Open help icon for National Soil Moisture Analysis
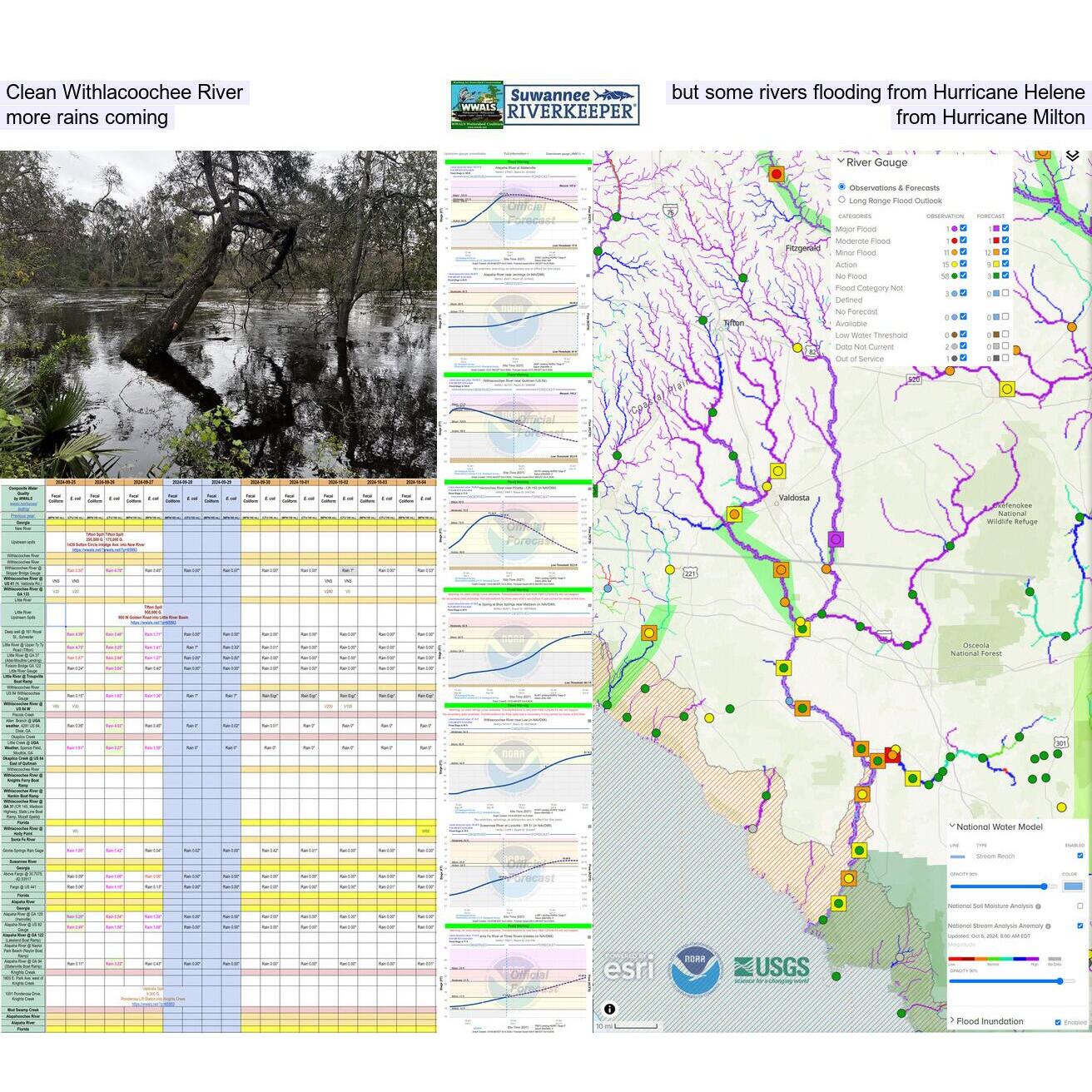The width and height of the screenshot is (1092, 1092). click(1038, 906)
